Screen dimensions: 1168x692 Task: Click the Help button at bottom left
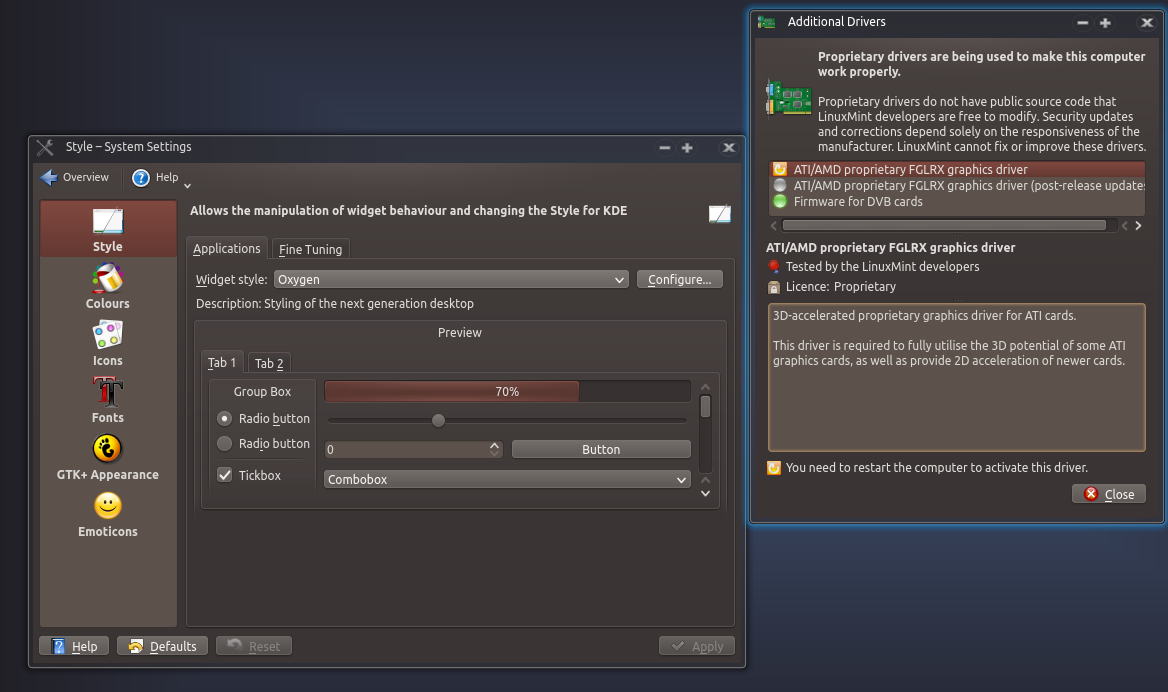tap(74, 646)
